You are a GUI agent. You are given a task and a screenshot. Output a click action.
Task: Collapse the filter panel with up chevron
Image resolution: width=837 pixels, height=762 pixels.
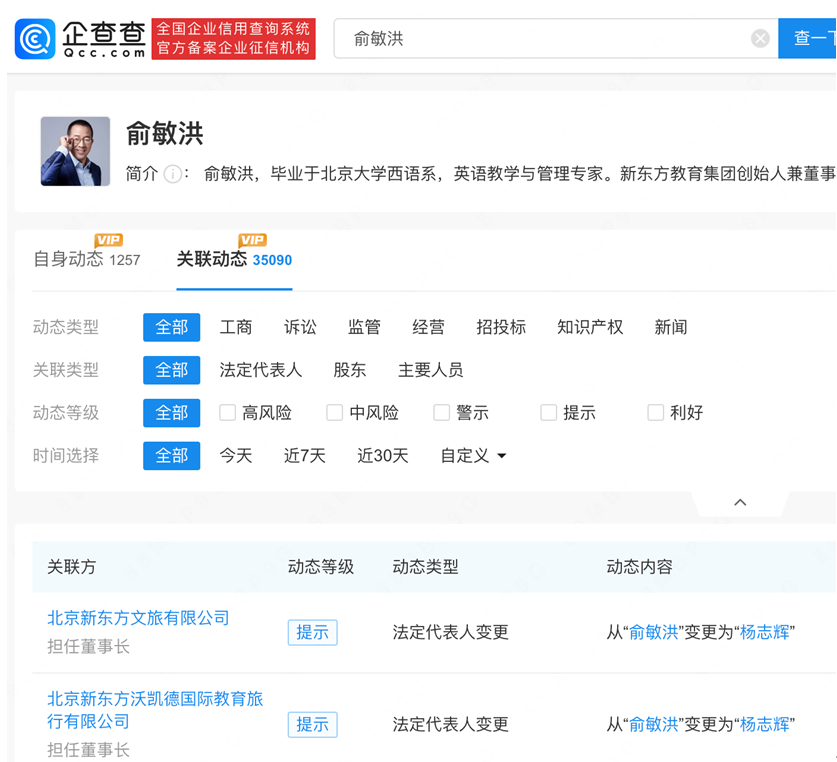[x=740, y=502]
